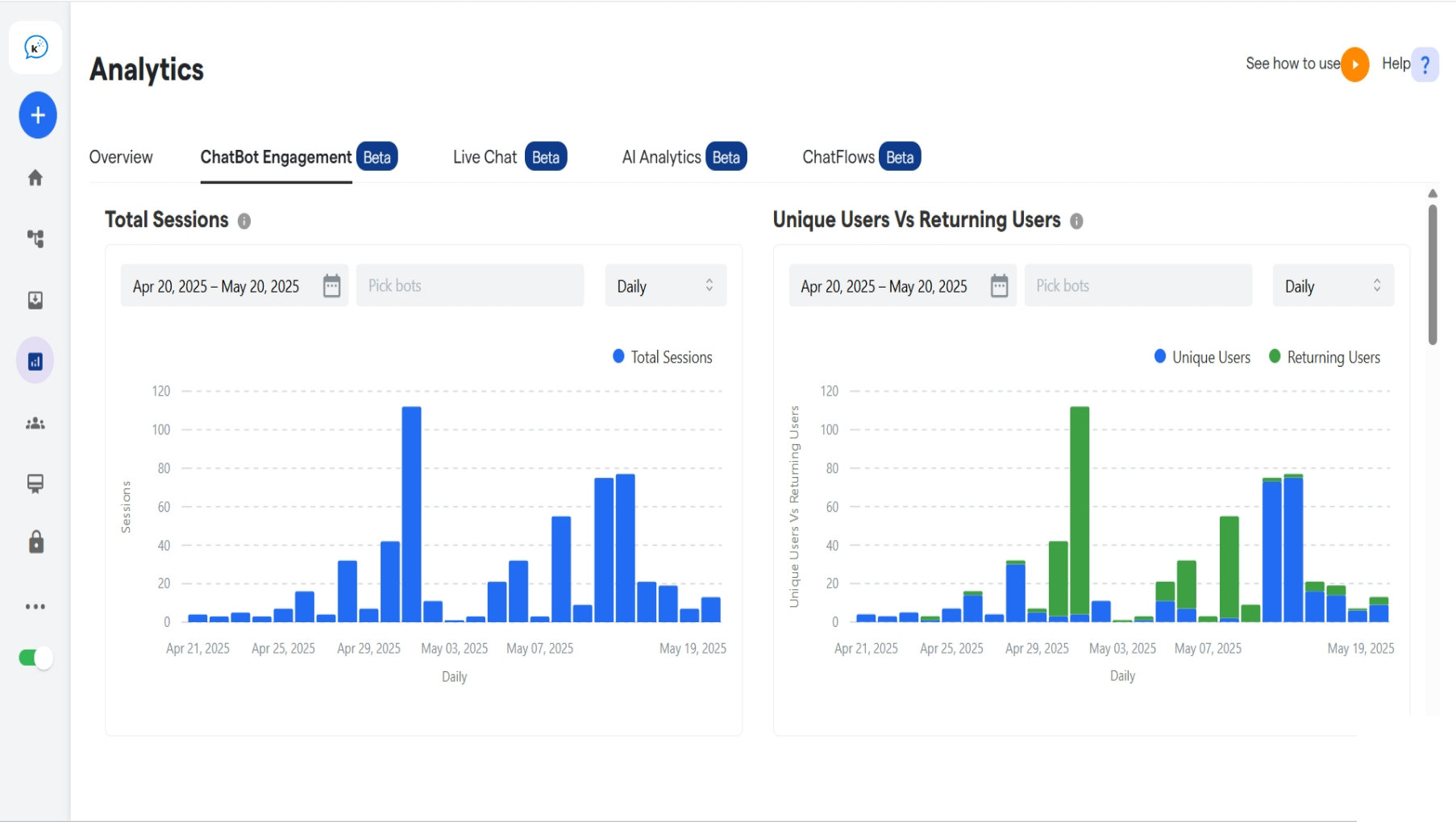
Task: Open the security lock sidebar icon
Action: click(x=35, y=542)
